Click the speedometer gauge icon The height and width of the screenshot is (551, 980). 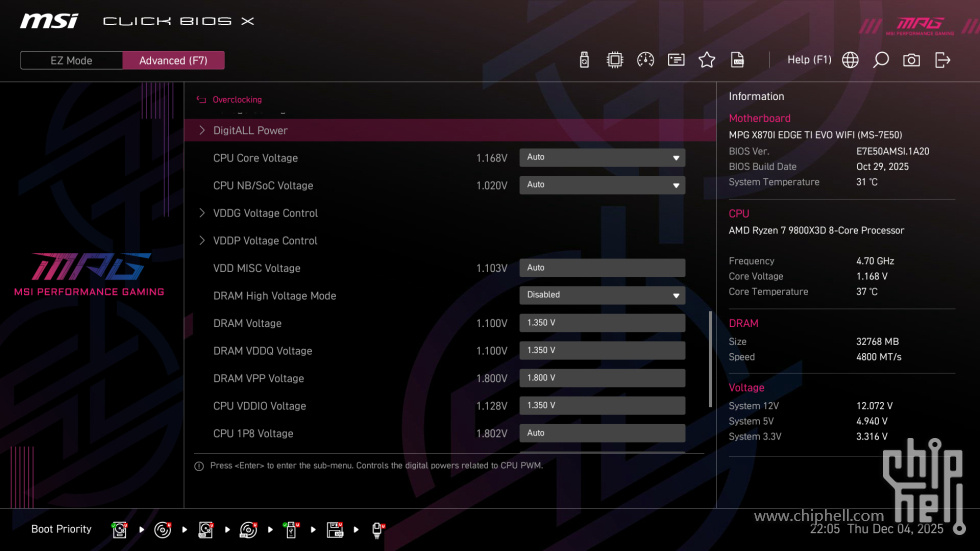(x=645, y=60)
